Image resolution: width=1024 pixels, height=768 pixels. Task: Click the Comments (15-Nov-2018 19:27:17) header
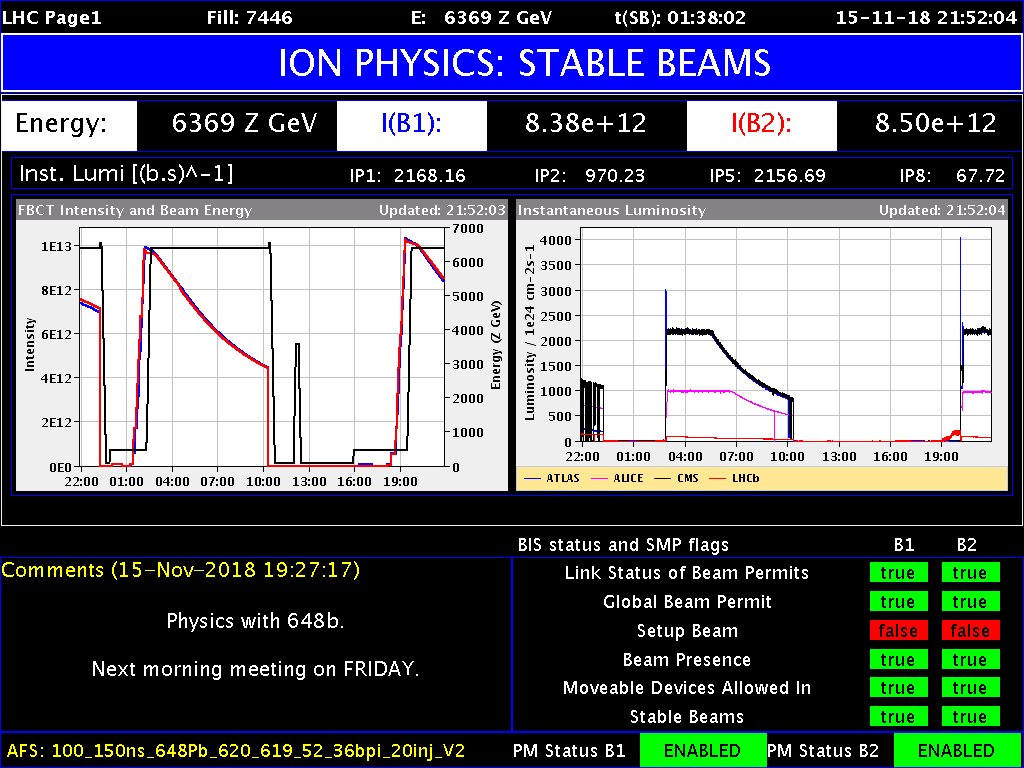(x=180, y=570)
